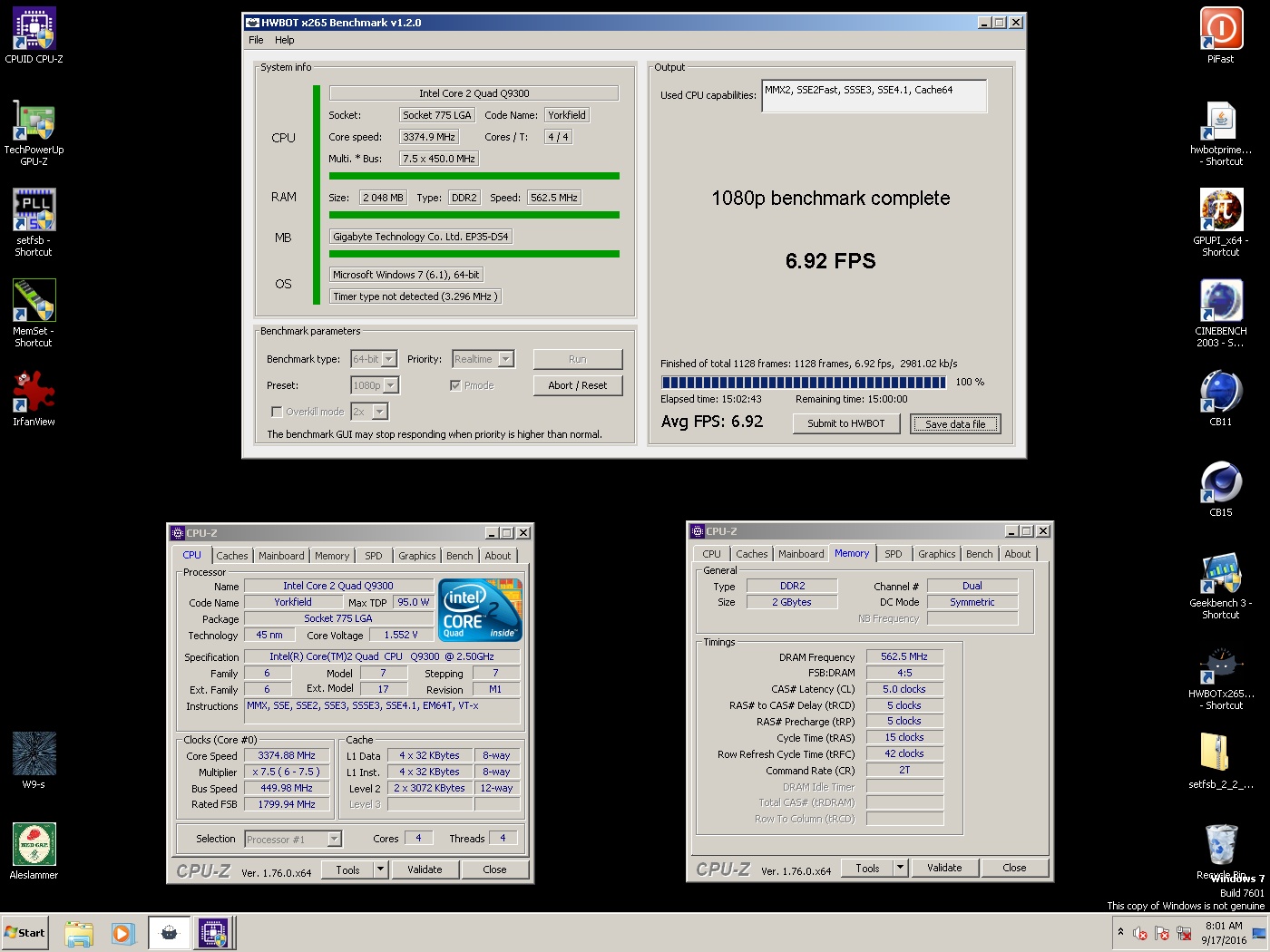The width and height of the screenshot is (1270, 952).
Task: Click Validate in the left CPU-Z window
Action: [x=425, y=869]
